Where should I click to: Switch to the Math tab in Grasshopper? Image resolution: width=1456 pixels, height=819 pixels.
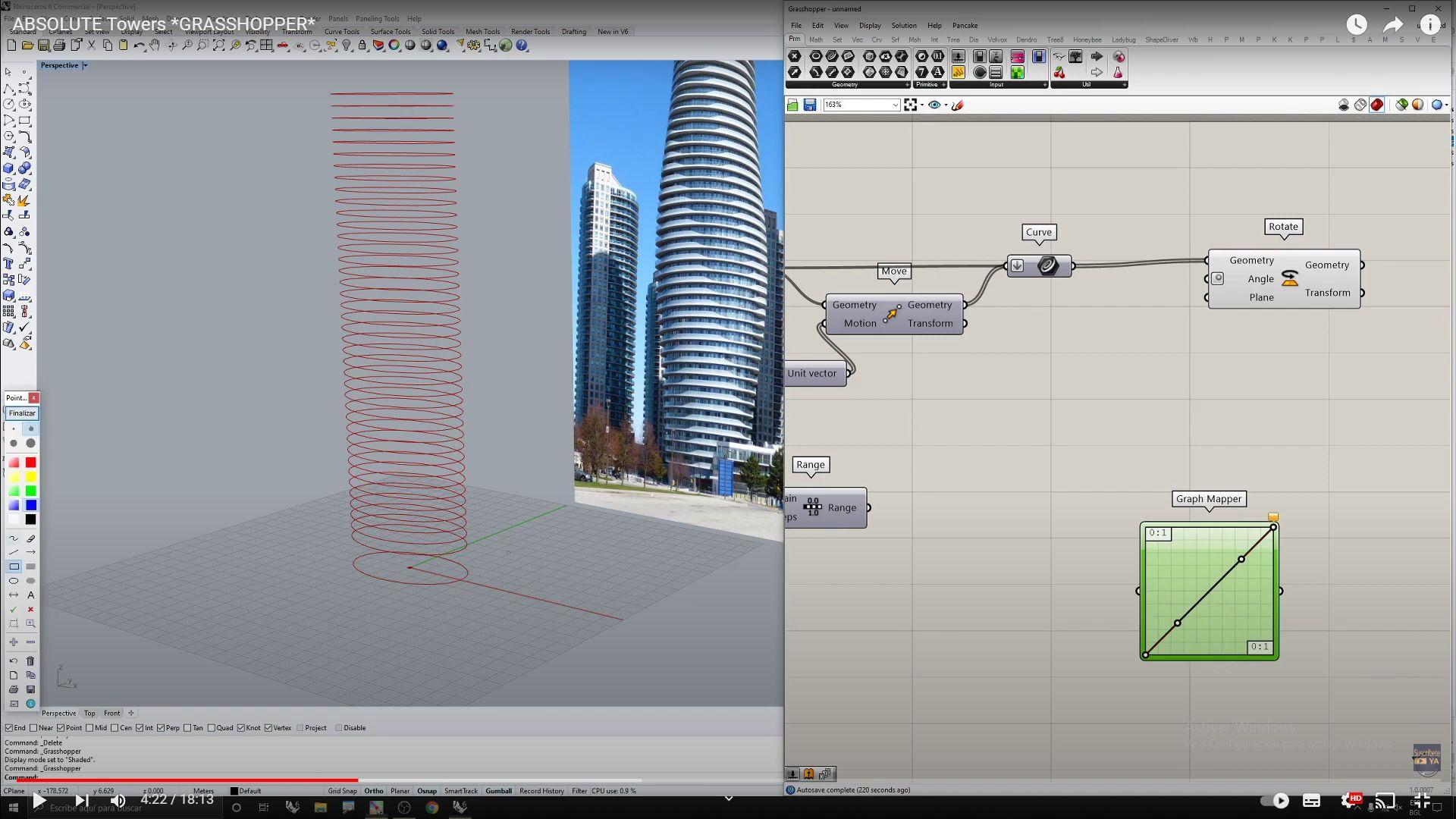coord(816,39)
